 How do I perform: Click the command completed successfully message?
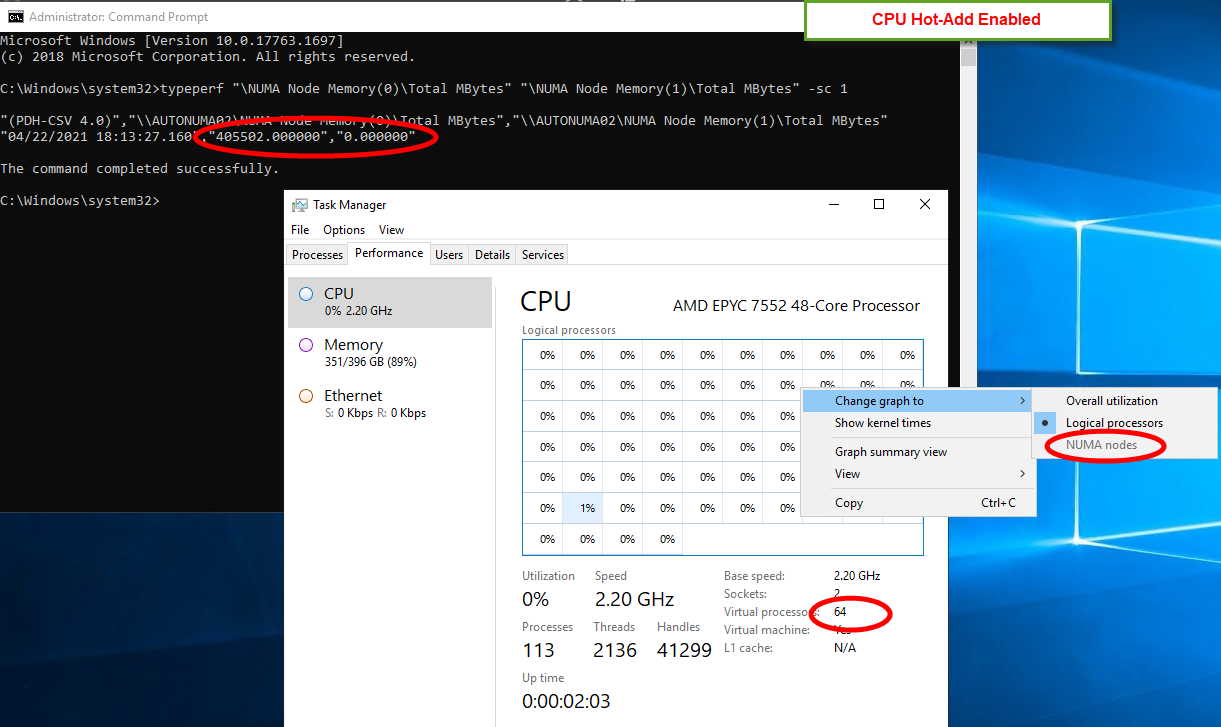pos(140,169)
